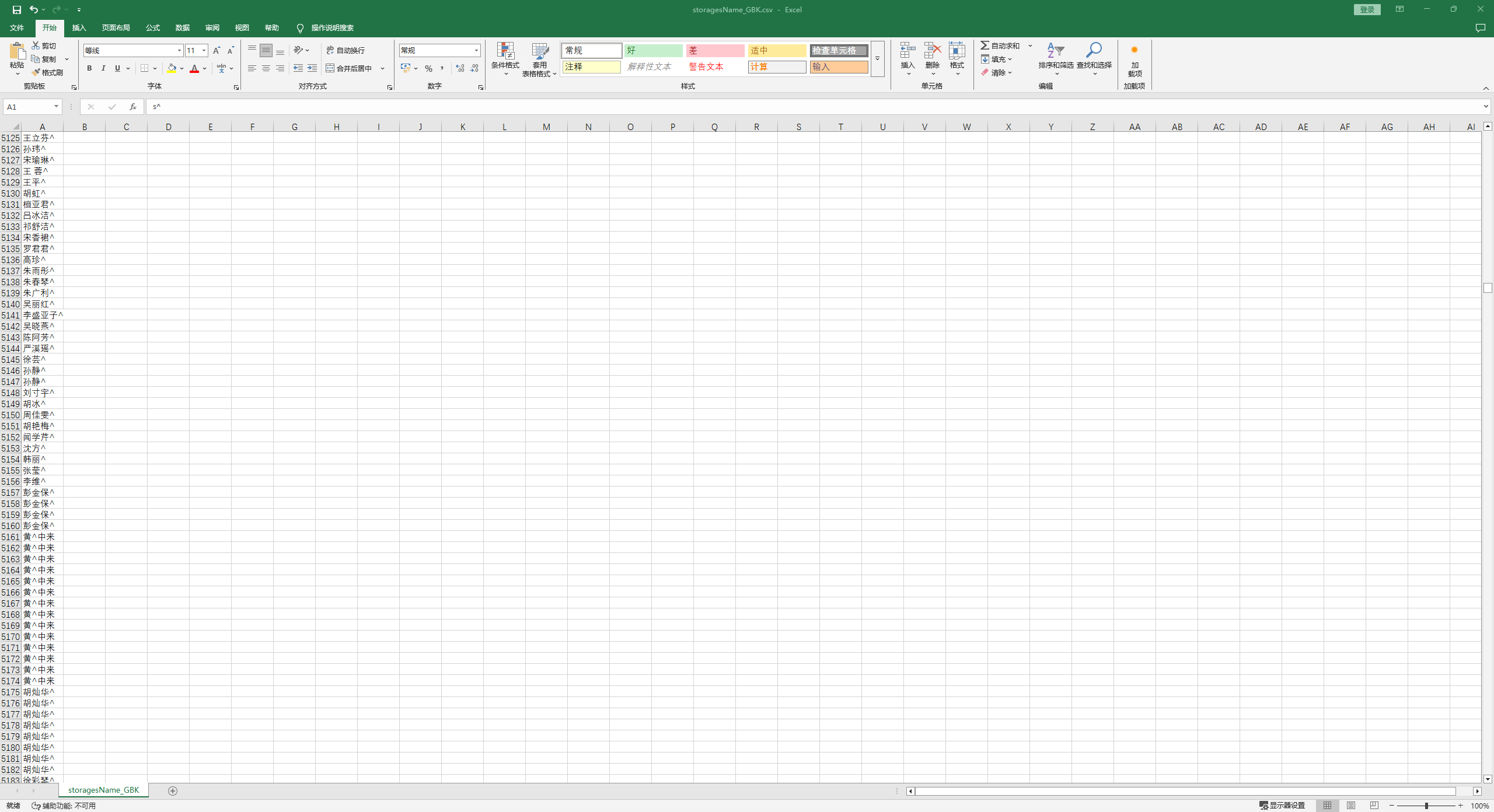The height and width of the screenshot is (812, 1494).
Task: Open Find and Select (查找和选择)
Action: [x=1094, y=58]
